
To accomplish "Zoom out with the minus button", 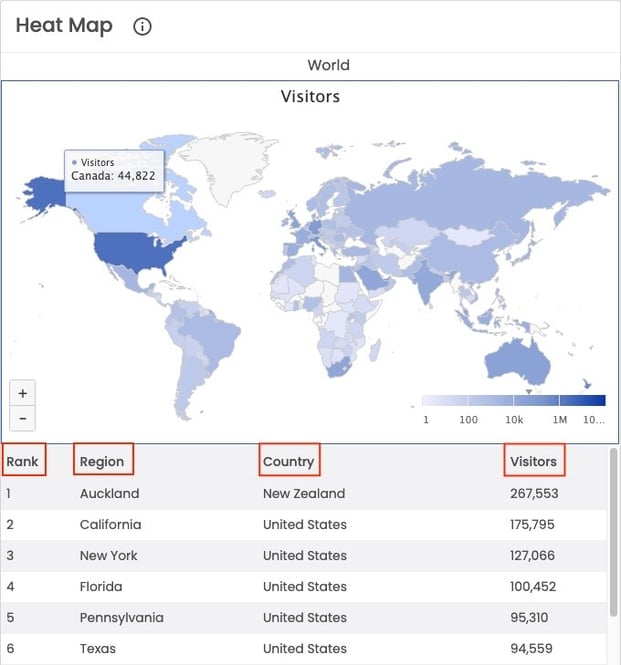I will [x=22, y=419].
